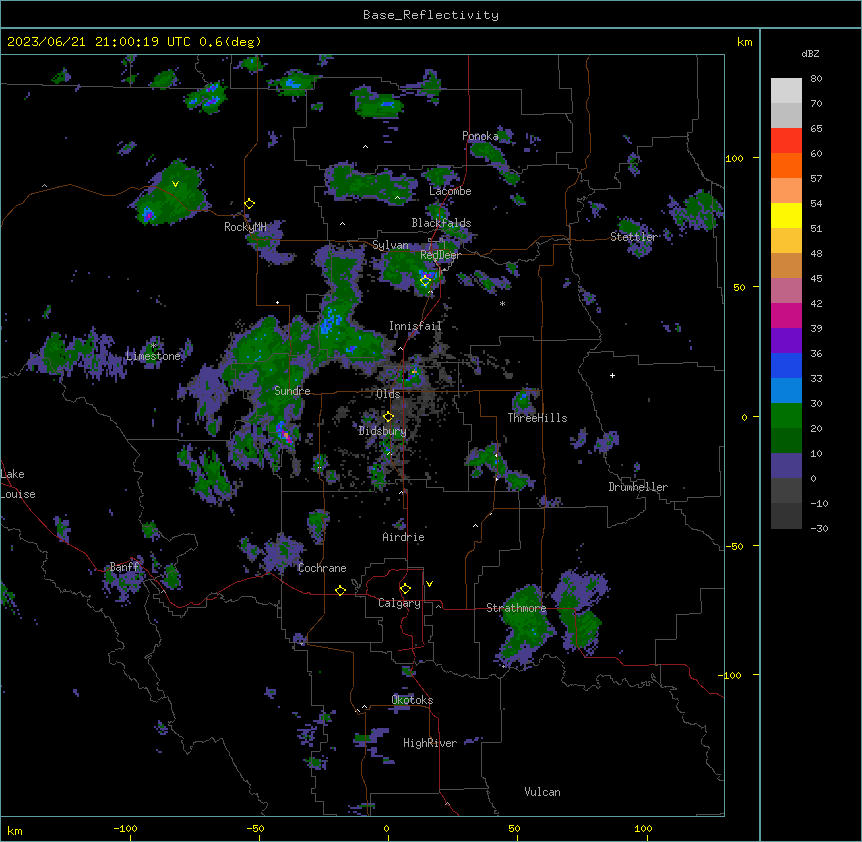Select the yellow 51-54 dBZ legend swatch
This screenshot has height=842, width=862.
click(786, 215)
